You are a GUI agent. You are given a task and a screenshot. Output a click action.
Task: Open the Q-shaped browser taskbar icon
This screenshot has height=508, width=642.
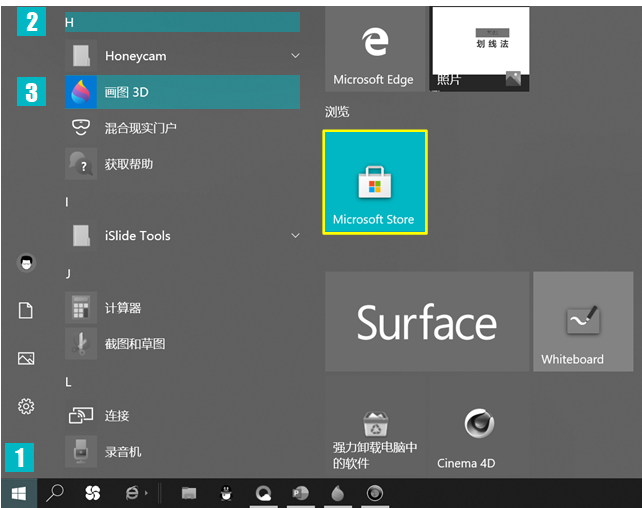(263, 493)
